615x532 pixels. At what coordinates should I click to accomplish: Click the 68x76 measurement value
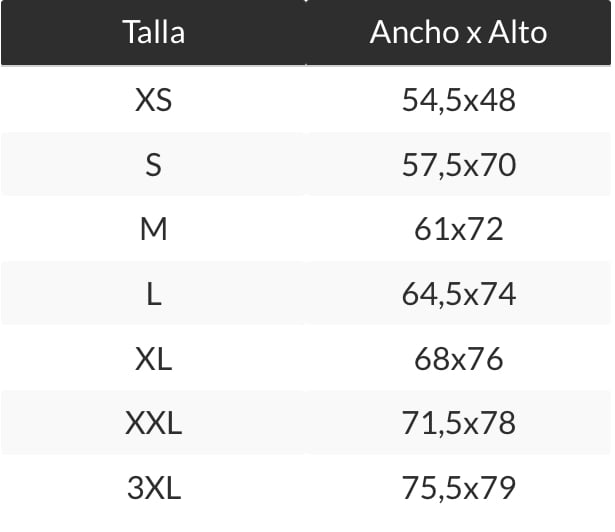tap(458, 358)
